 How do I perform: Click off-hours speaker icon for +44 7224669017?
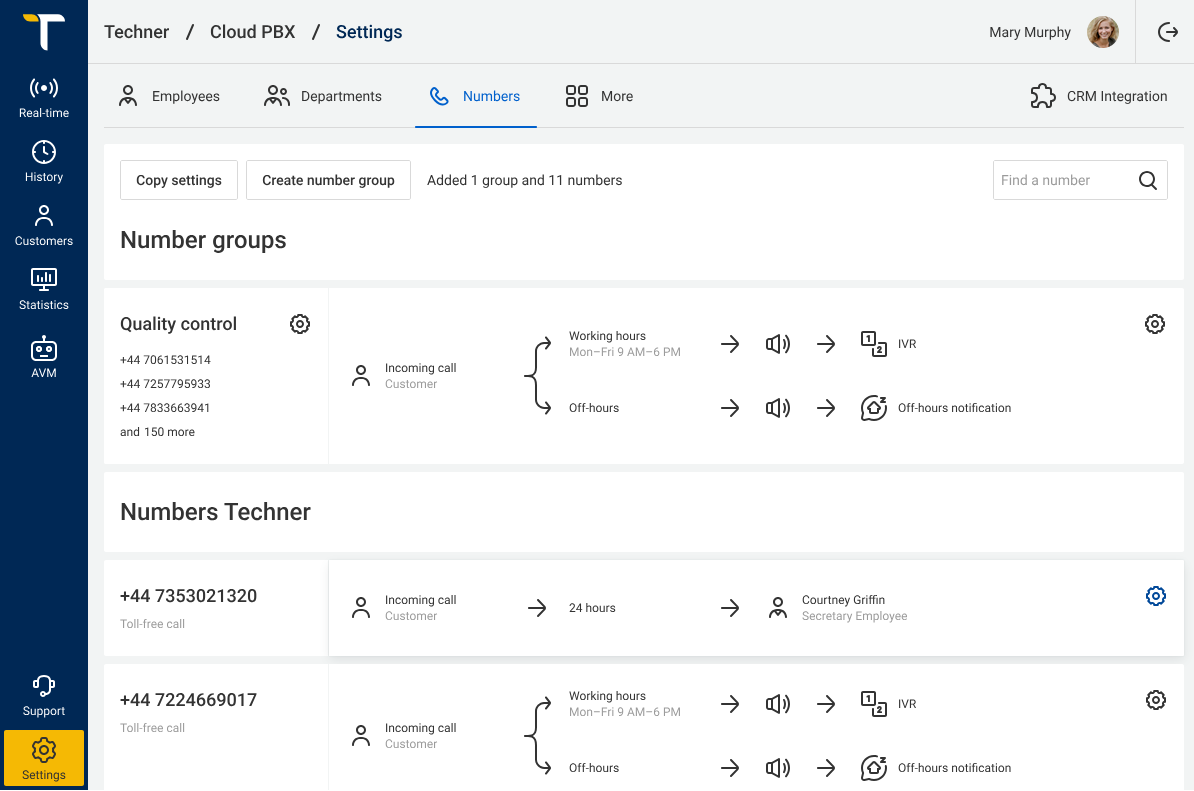pos(777,768)
